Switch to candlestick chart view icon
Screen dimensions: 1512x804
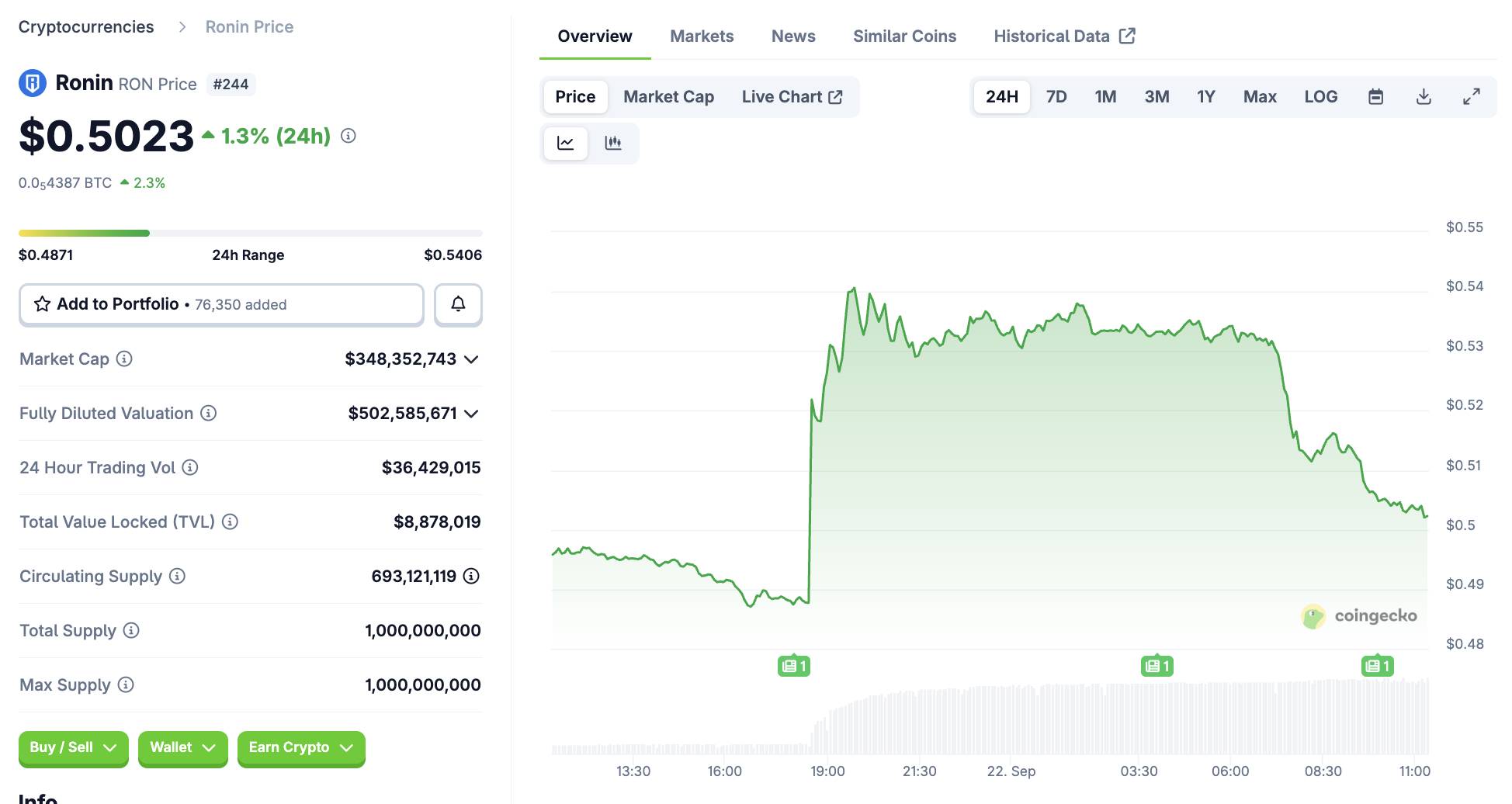coord(613,143)
